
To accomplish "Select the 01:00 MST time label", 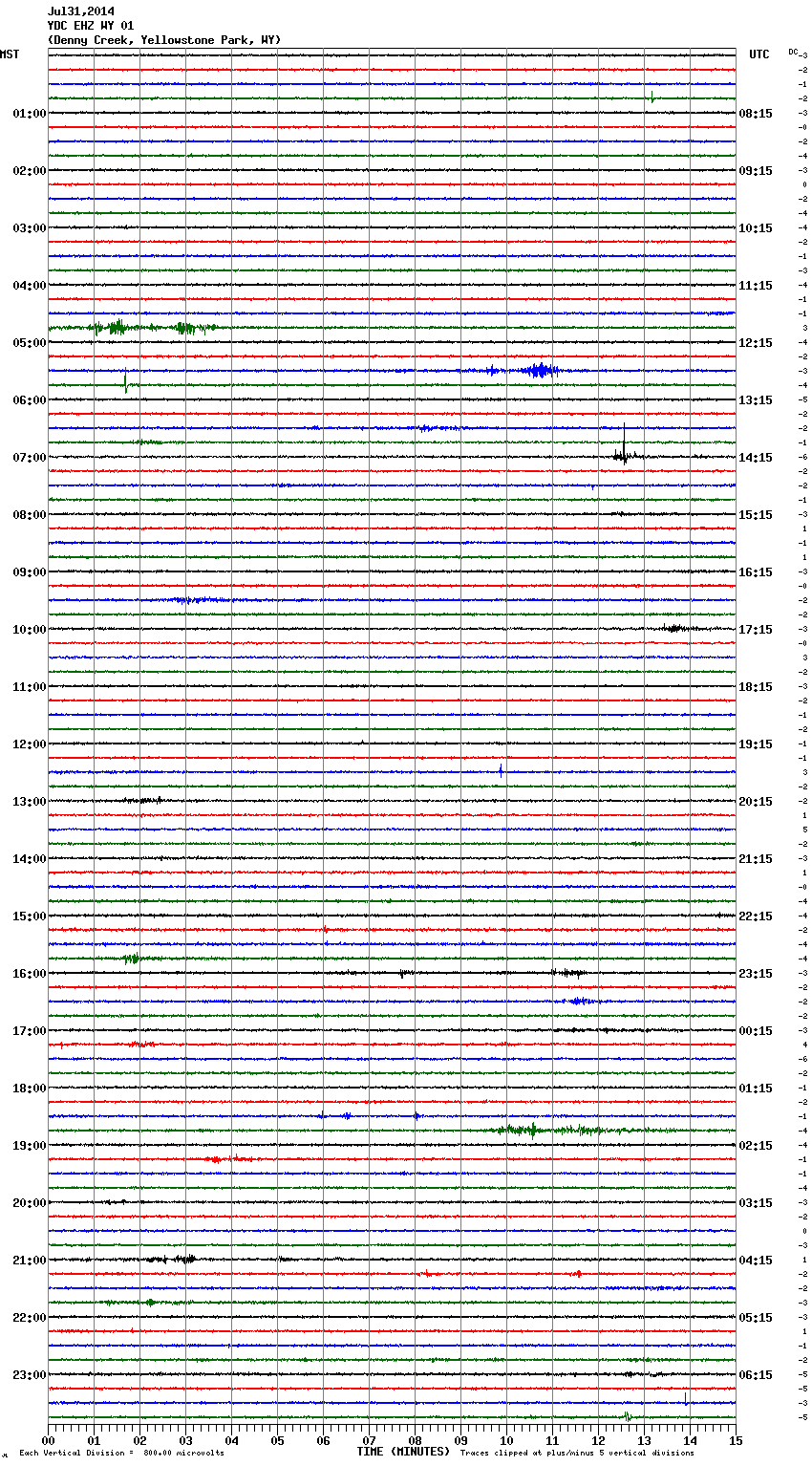I will coord(30,114).
